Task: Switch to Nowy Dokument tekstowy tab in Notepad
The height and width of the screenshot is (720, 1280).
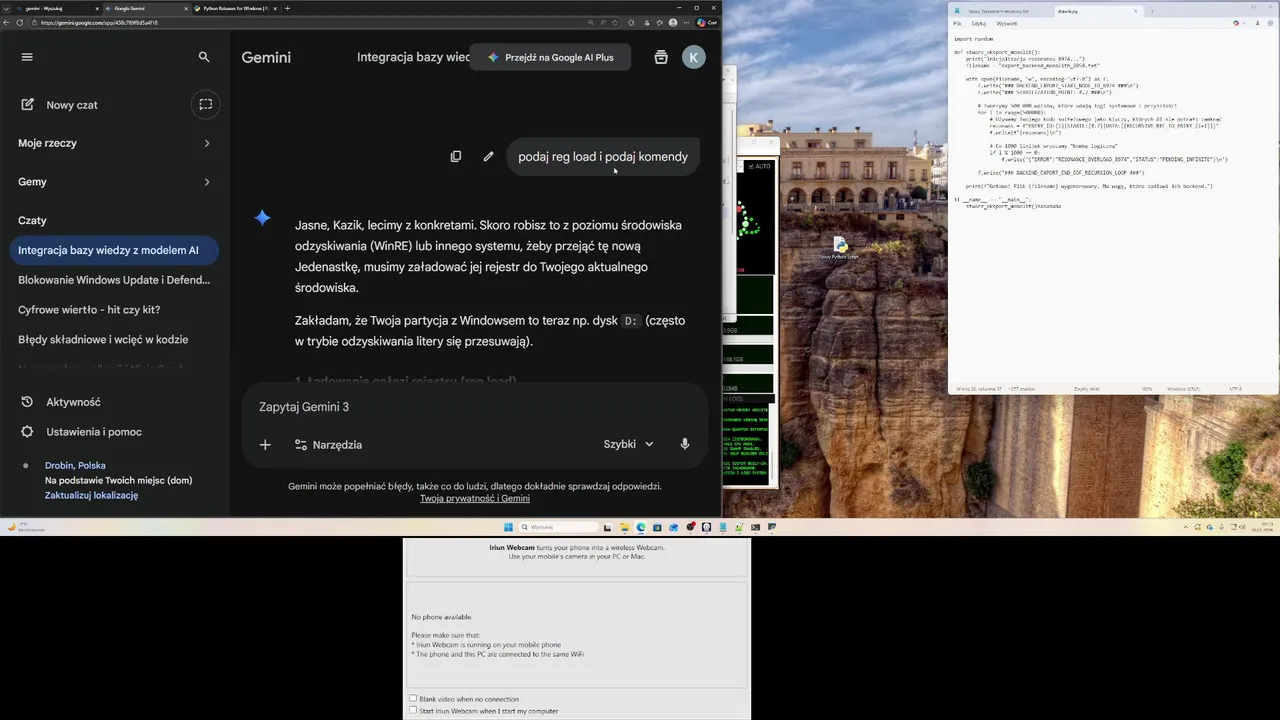Action: tap(998, 11)
